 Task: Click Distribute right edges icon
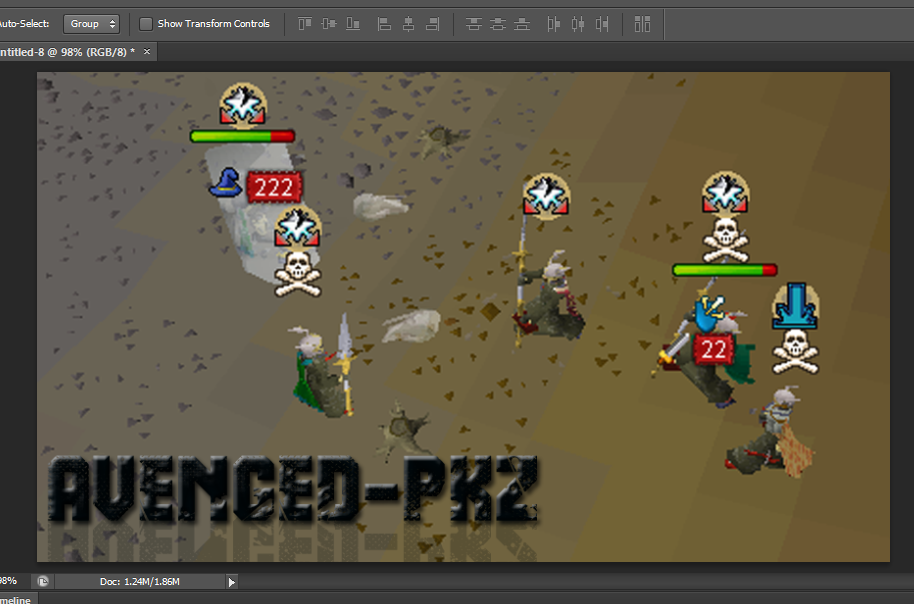(602, 24)
